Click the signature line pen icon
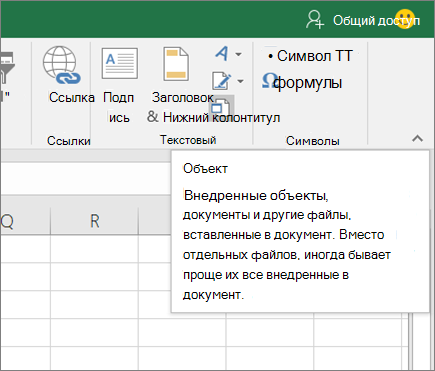Viewport: 435px width, 371px height. point(221,81)
